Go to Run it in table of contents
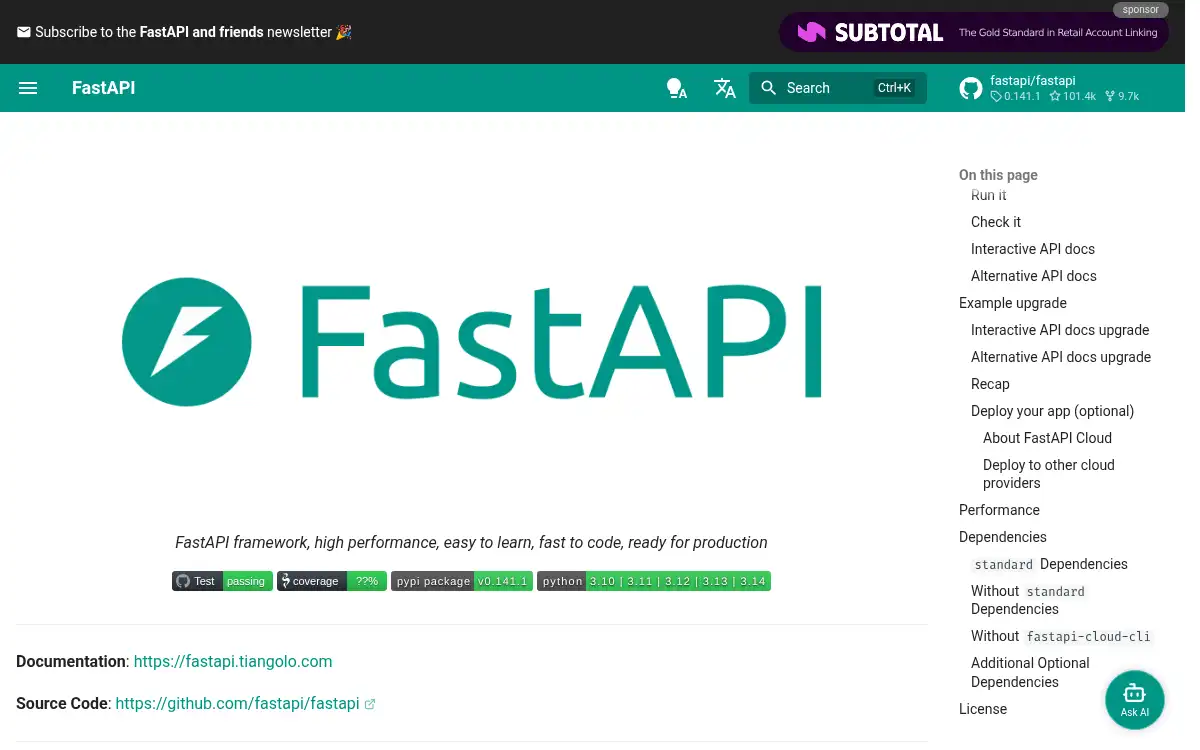 tap(989, 195)
